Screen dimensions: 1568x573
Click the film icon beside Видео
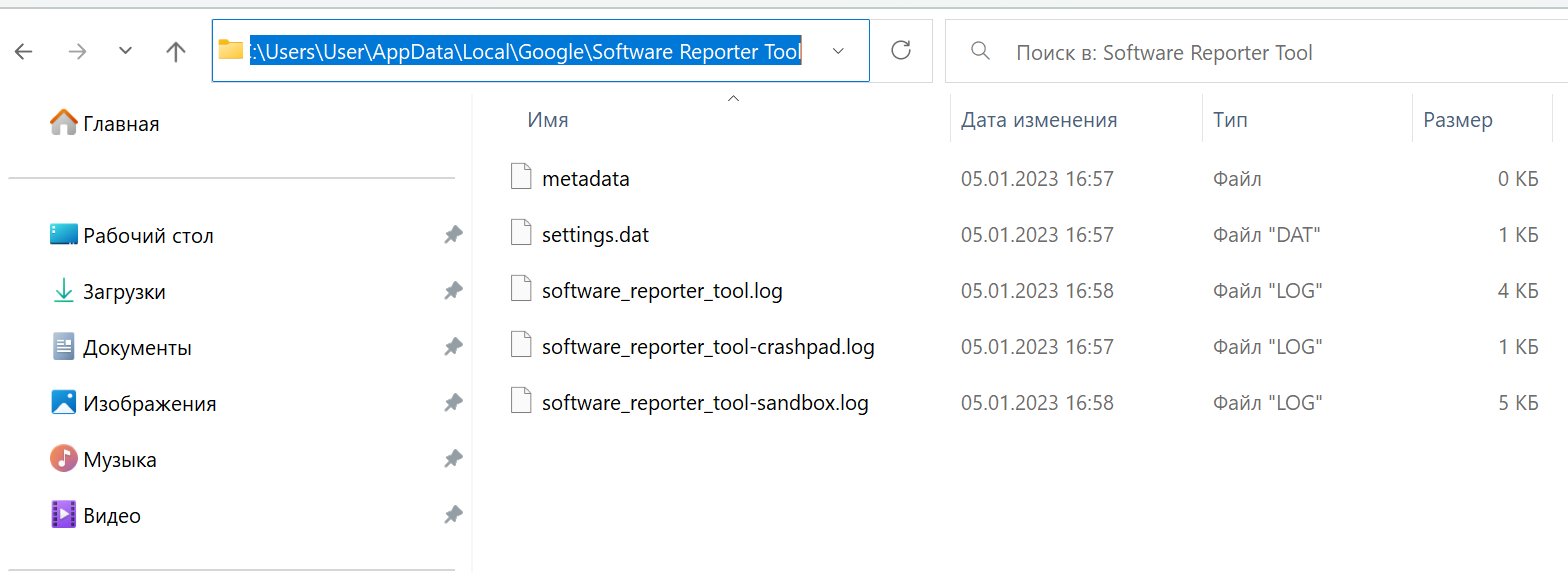tap(64, 515)
